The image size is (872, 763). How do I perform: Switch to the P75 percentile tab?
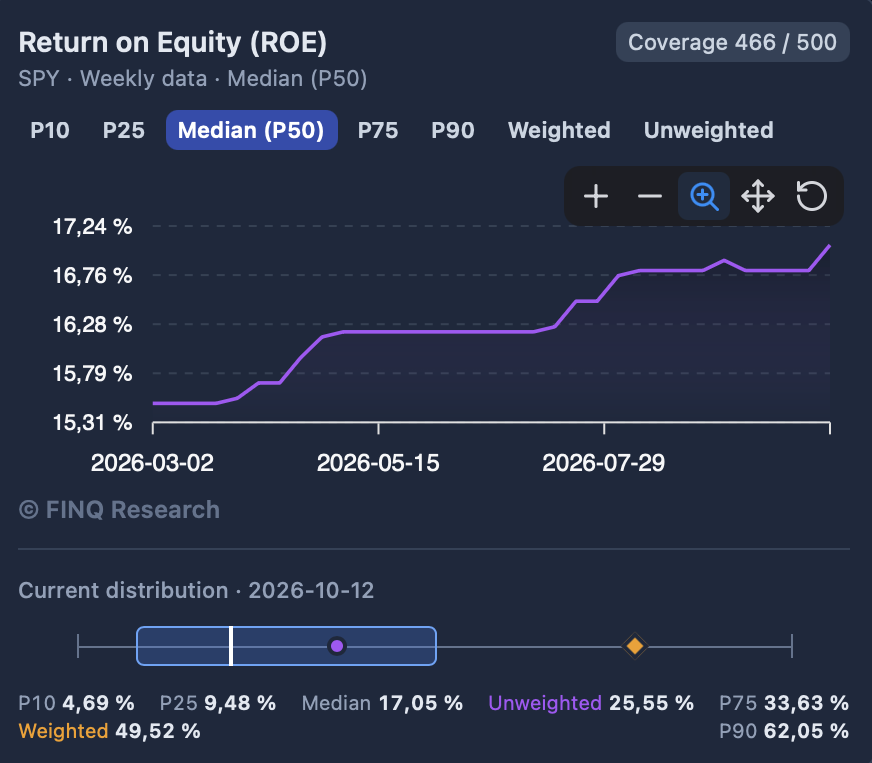(x=378, y=130)
